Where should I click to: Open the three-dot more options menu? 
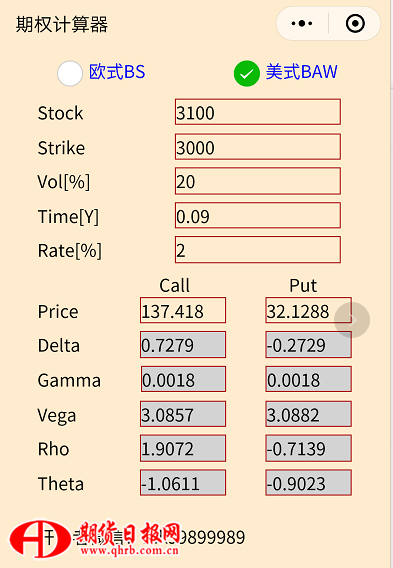click(302, 24)
